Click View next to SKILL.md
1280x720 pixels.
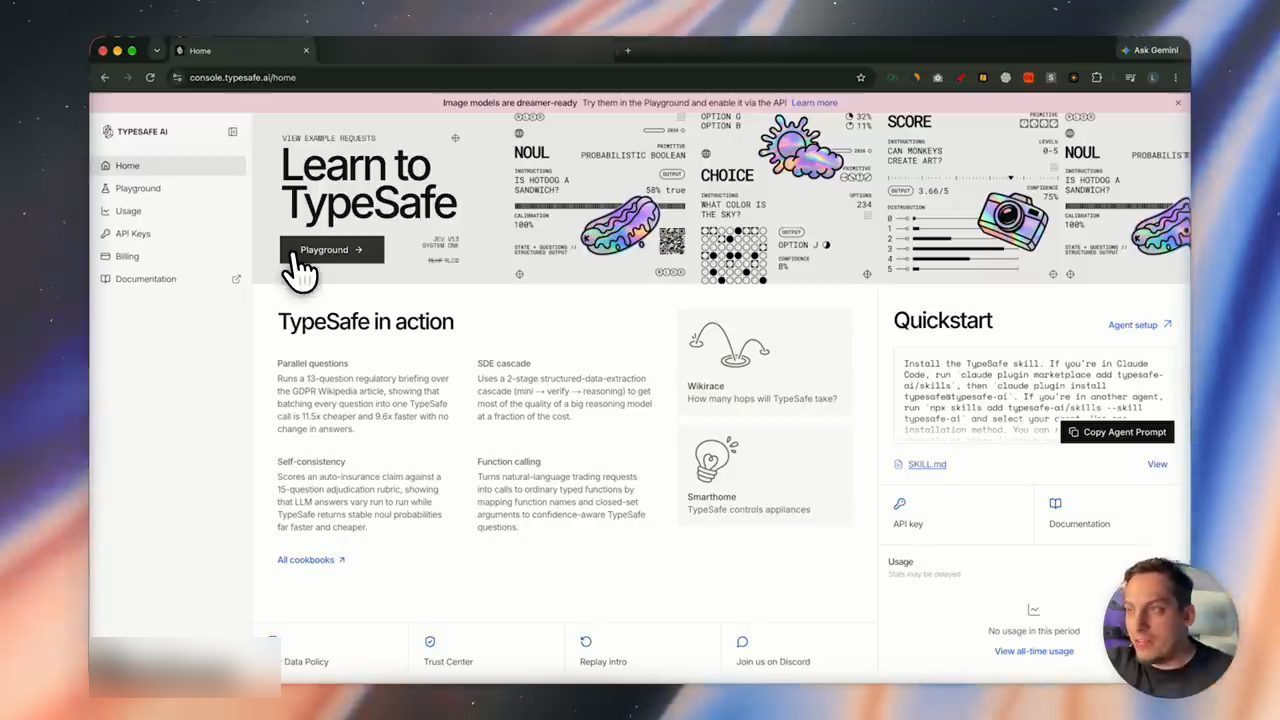(x=1157, y=464)
